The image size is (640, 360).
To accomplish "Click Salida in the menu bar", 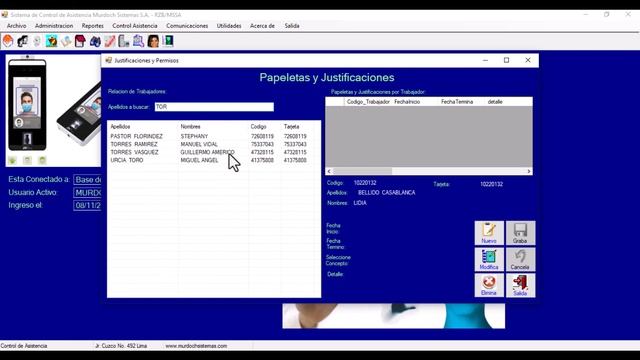I will click(292, 26).
